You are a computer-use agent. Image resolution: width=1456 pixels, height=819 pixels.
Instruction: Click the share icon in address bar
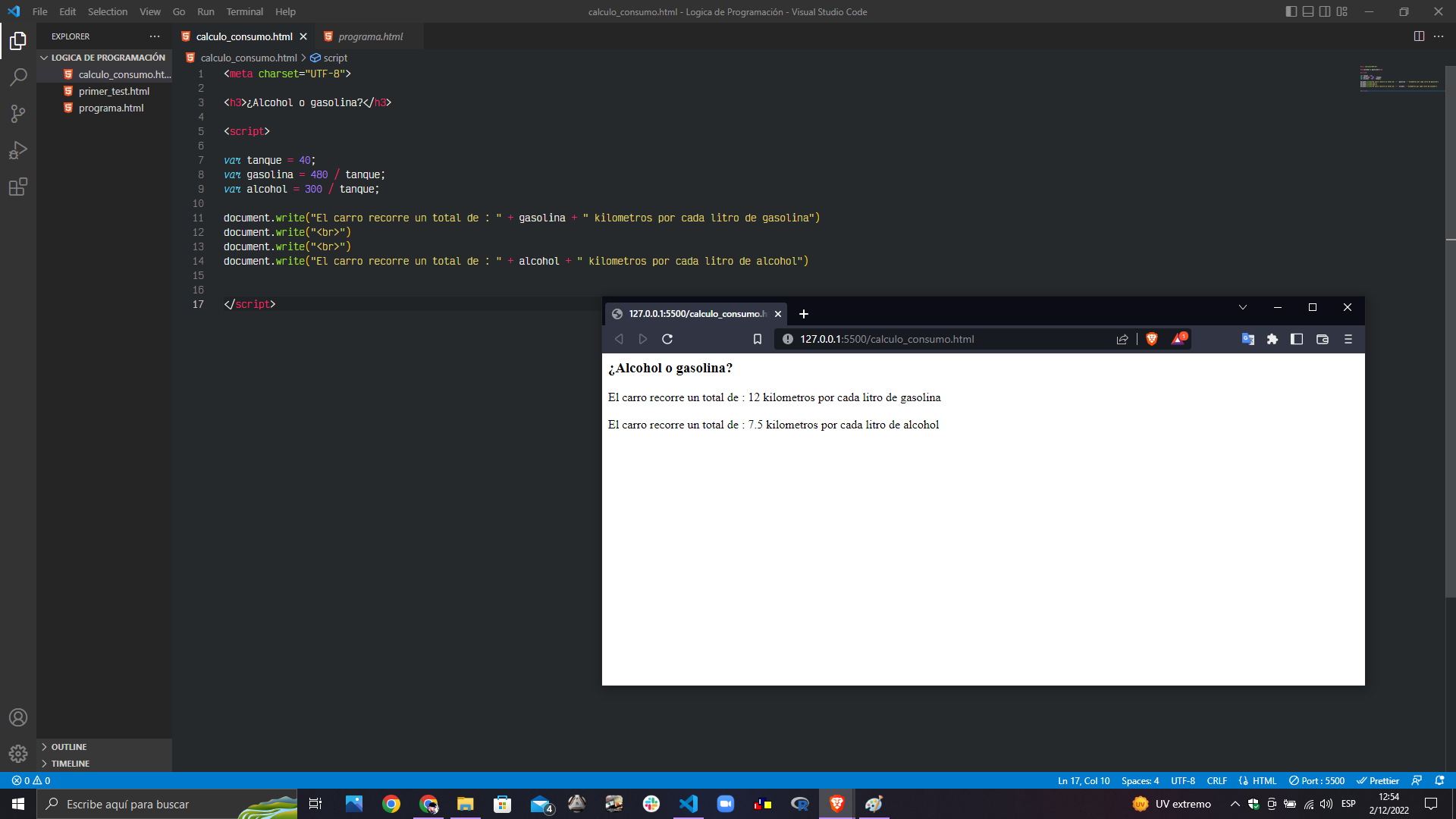click(x=1122, y=339)
